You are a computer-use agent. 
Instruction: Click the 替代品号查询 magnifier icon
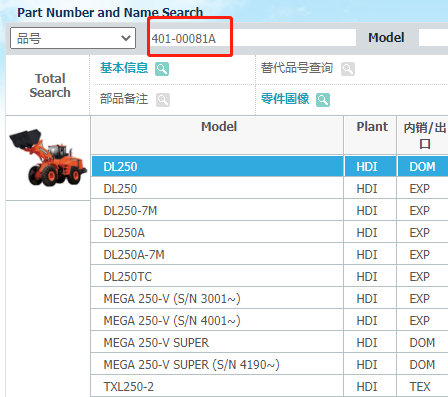348,69
